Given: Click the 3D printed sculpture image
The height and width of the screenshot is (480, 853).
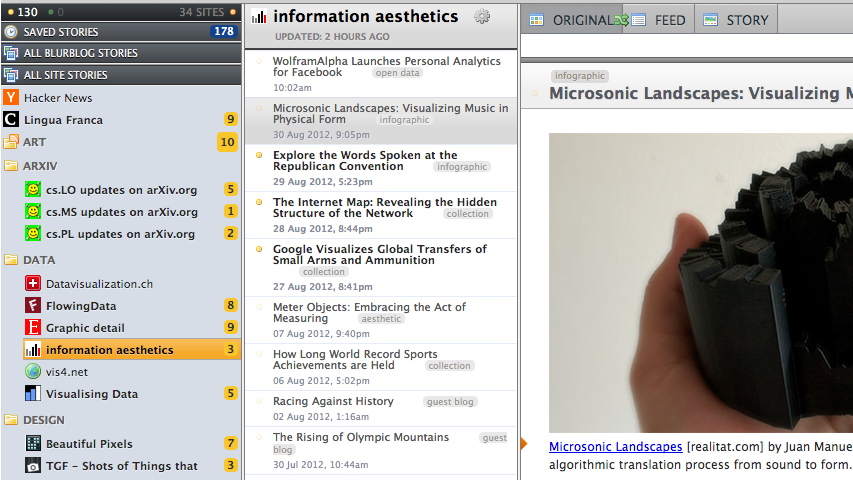Looking at the screenshot, I should [701, 283].
